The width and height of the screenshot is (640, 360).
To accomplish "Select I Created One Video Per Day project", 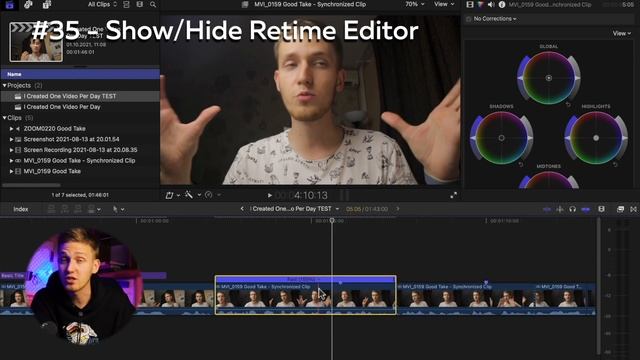I will (x=80, y=107).
